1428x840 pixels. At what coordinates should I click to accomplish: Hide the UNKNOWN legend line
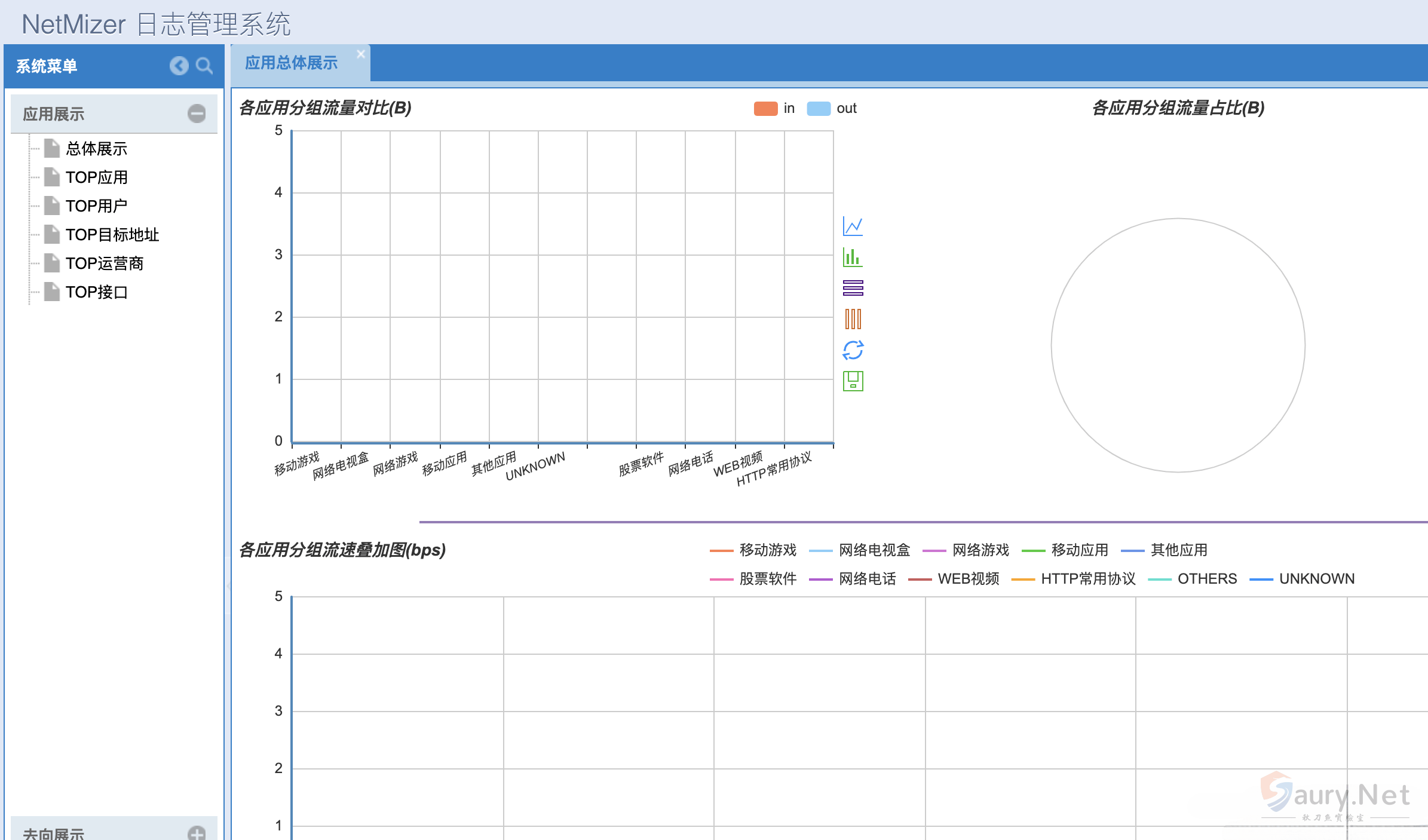point(1261,579)
